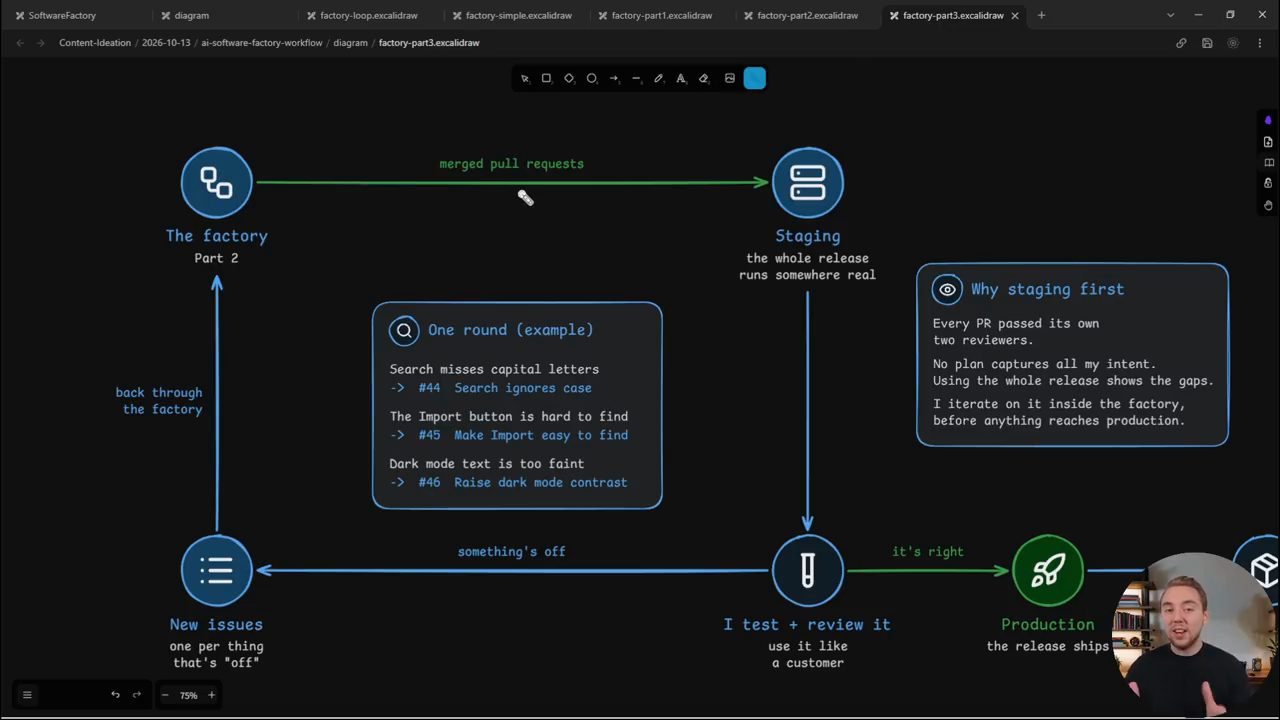This screenshot has height=720, width=1280.
Task: Close the factory-part3.excalidraw tab
Action: click(x=1015, y=15)
